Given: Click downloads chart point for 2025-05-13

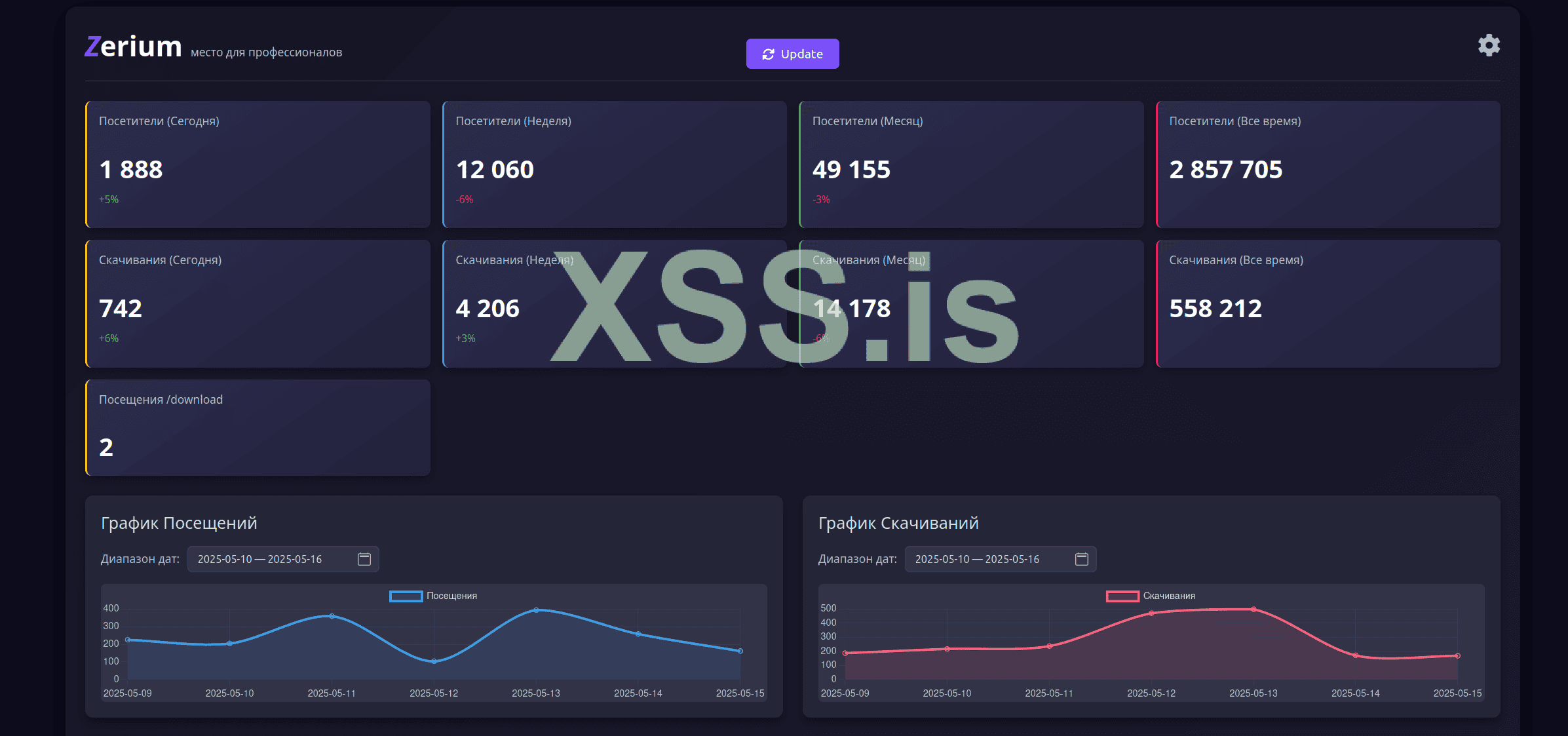Looking at the screenshot, I should (x=1253, y=610).
